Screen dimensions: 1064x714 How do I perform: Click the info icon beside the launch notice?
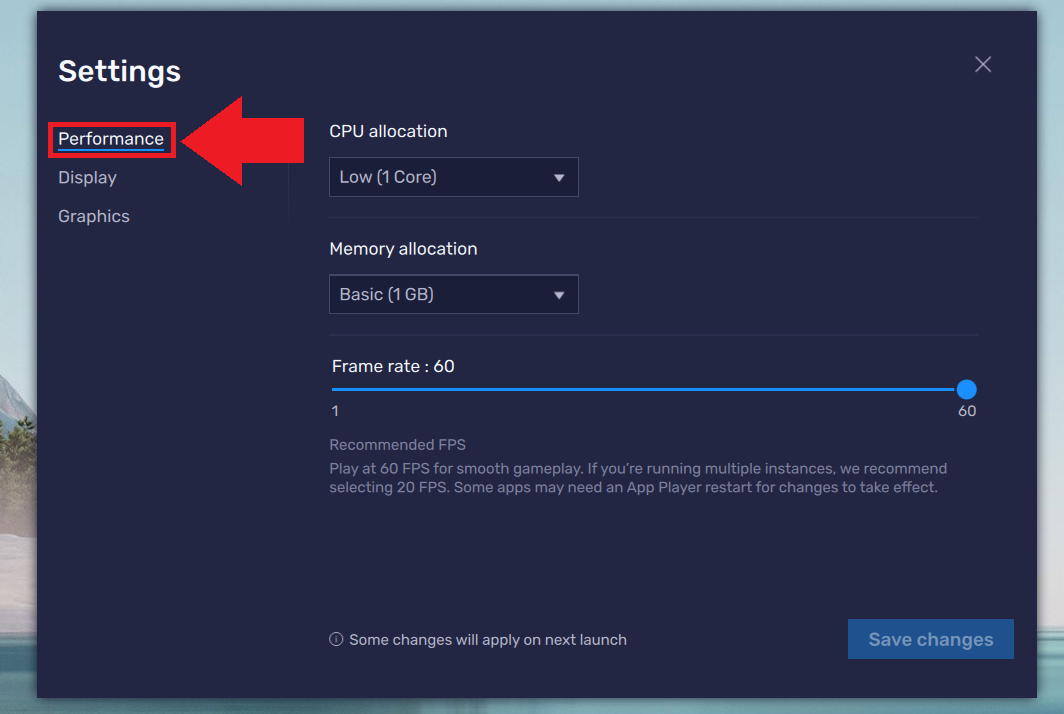pos(336,639)
